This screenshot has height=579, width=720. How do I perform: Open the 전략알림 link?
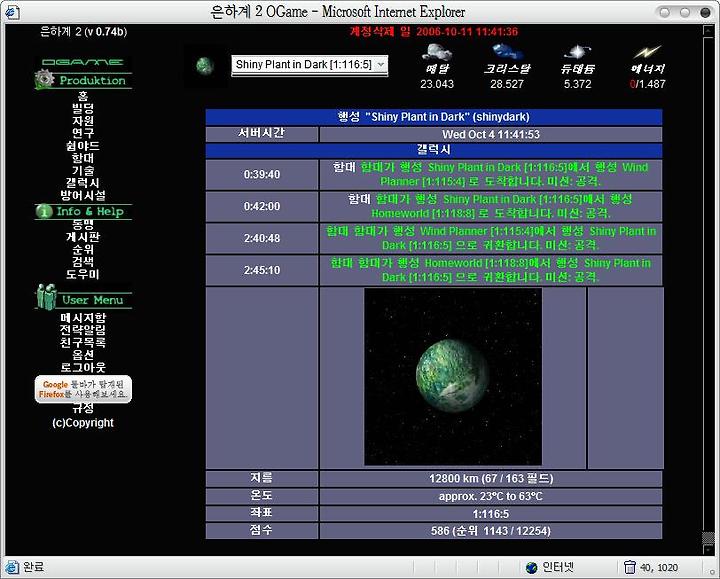[x=83, y=330]
